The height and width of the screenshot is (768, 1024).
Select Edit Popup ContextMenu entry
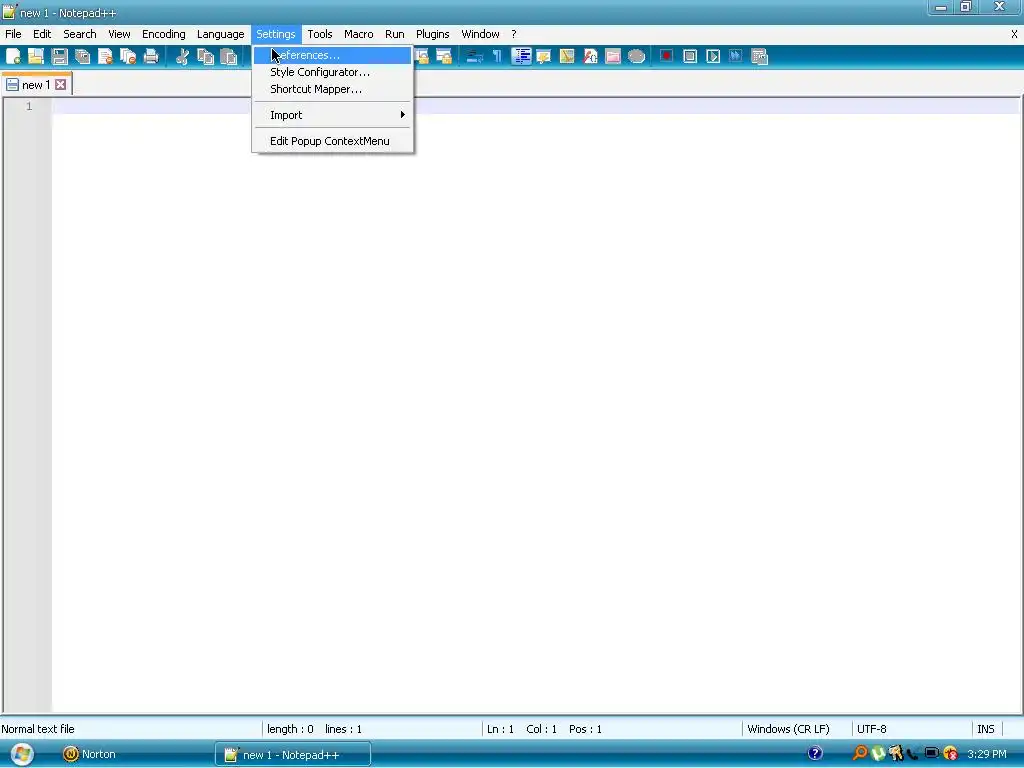[332, 141]
